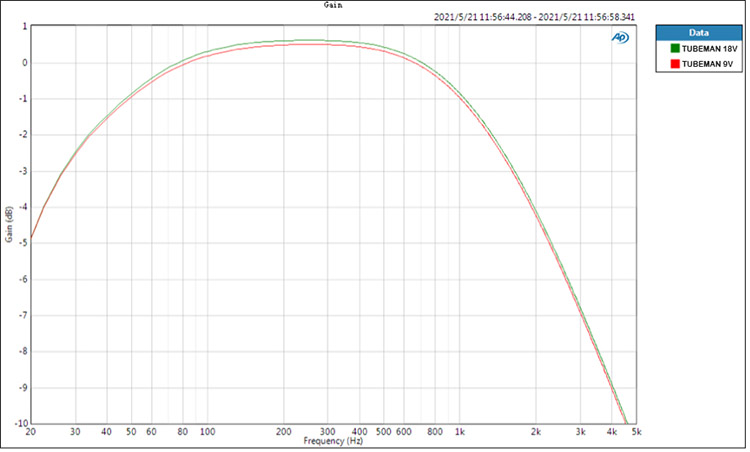Click the 20 tick on the frequency axis

tap(30, 432)
